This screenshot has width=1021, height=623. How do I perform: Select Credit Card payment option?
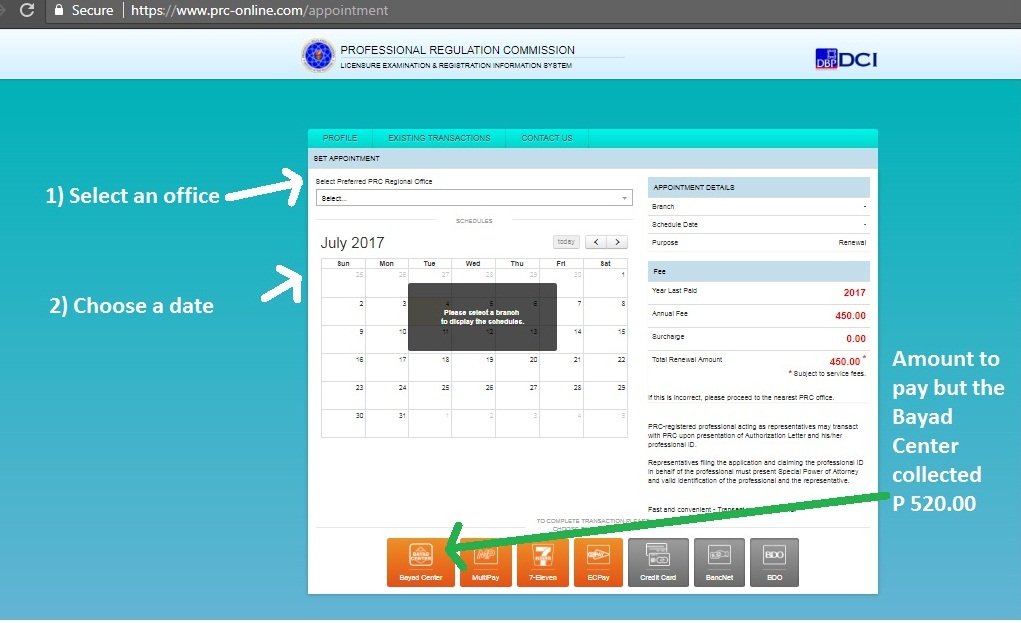[x=658, y=562]
